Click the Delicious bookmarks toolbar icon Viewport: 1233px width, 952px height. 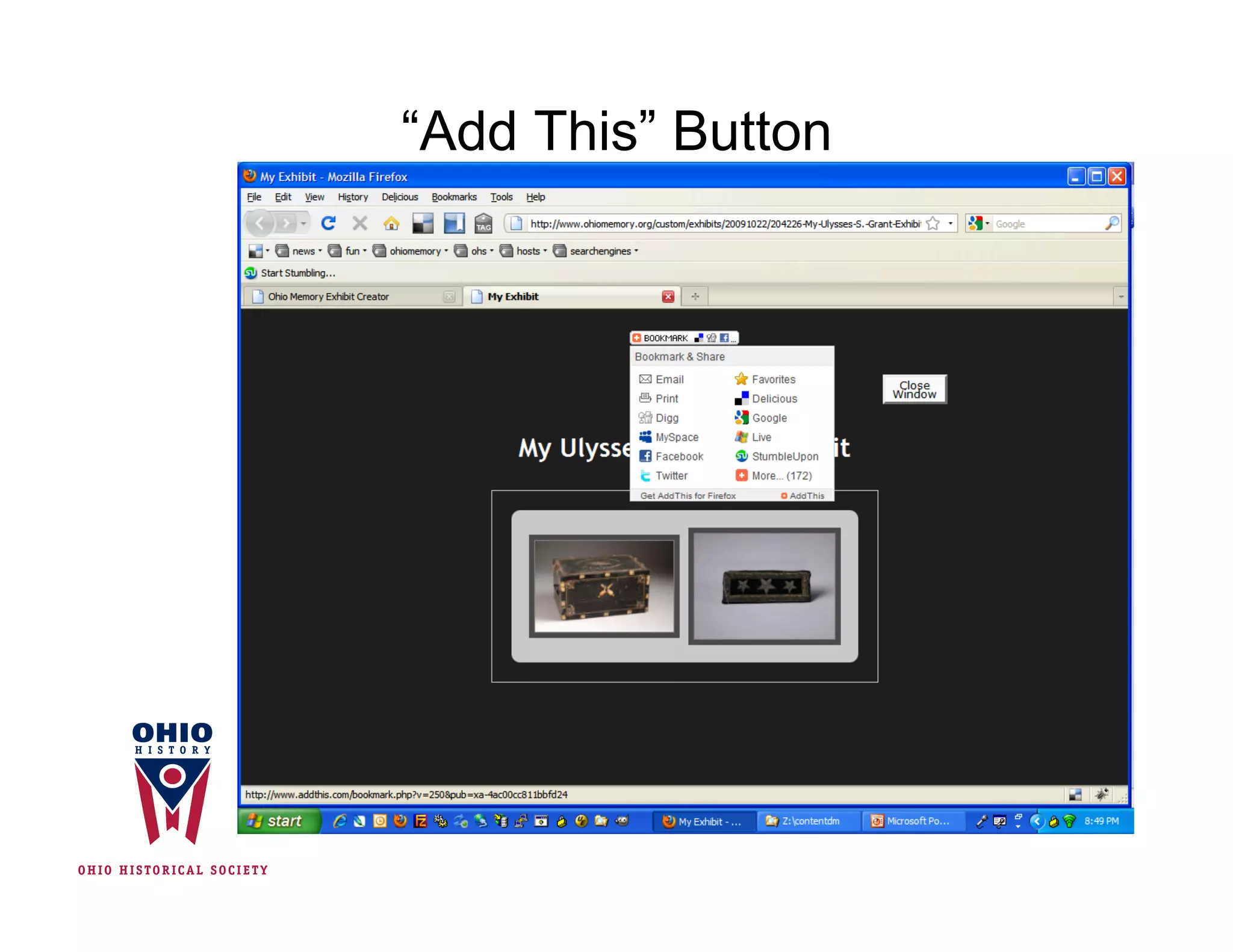[423, 223]
